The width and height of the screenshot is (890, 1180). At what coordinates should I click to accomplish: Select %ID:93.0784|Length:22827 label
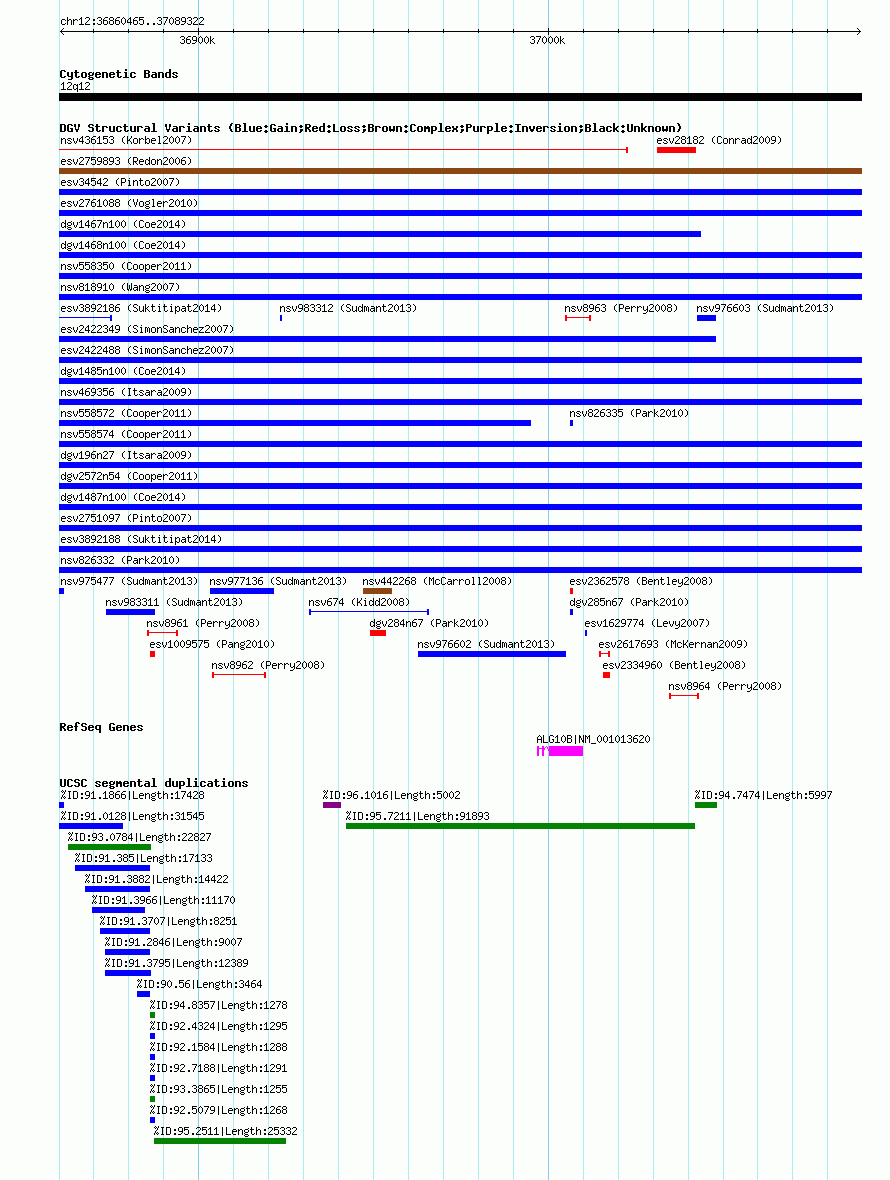point(139,838)
